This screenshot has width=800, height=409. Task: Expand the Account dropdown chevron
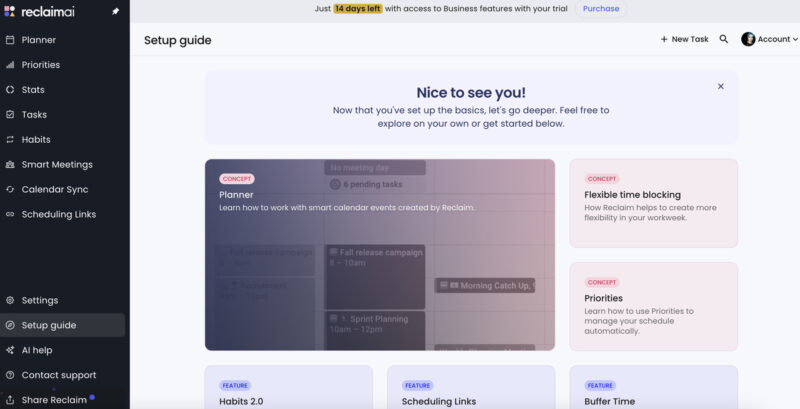tap(795, 39)
